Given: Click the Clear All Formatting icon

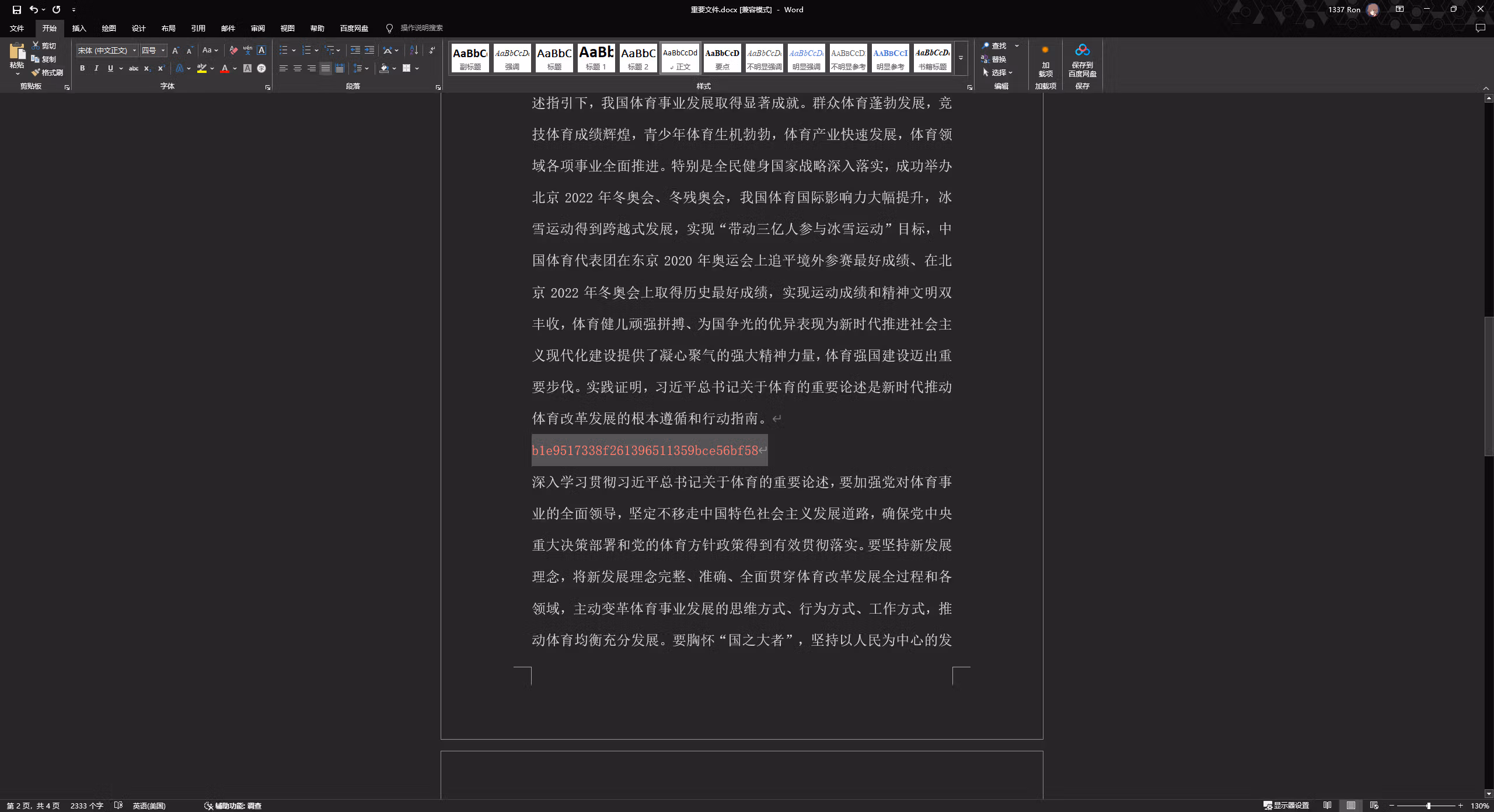Looking at the screenshot, I should point(233,50).
